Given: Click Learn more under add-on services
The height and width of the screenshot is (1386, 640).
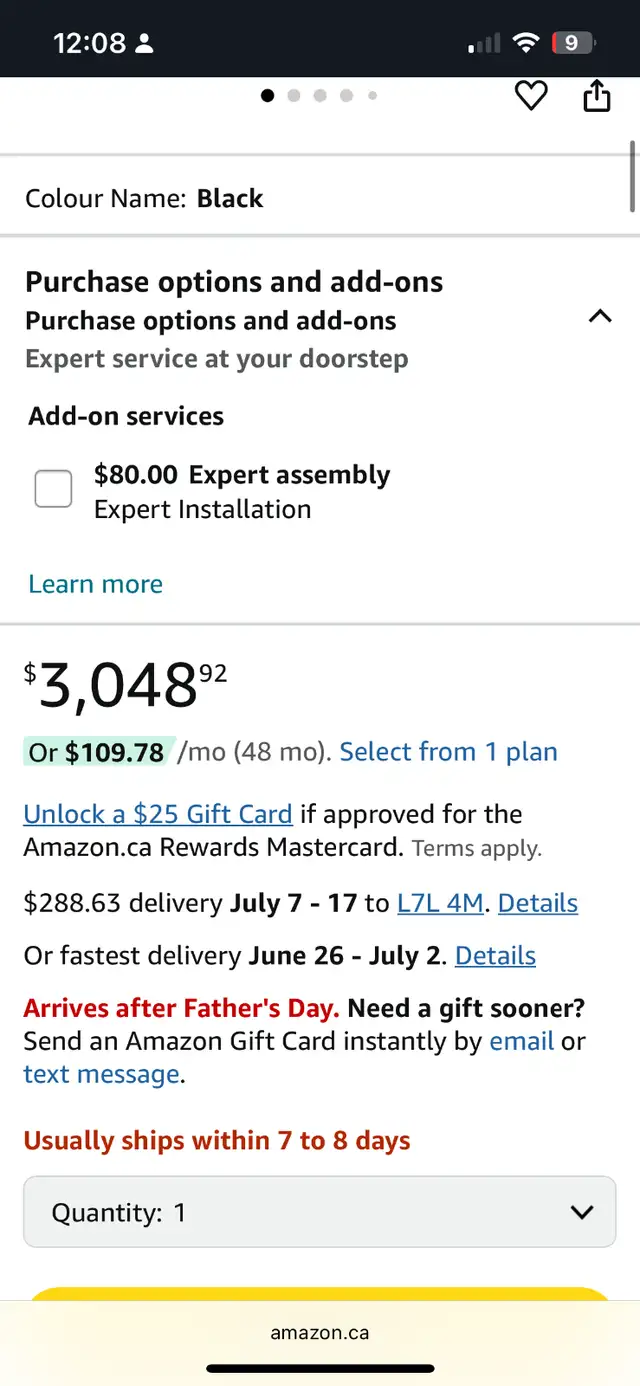Looking at the screenshot, I should click(95, 584).
